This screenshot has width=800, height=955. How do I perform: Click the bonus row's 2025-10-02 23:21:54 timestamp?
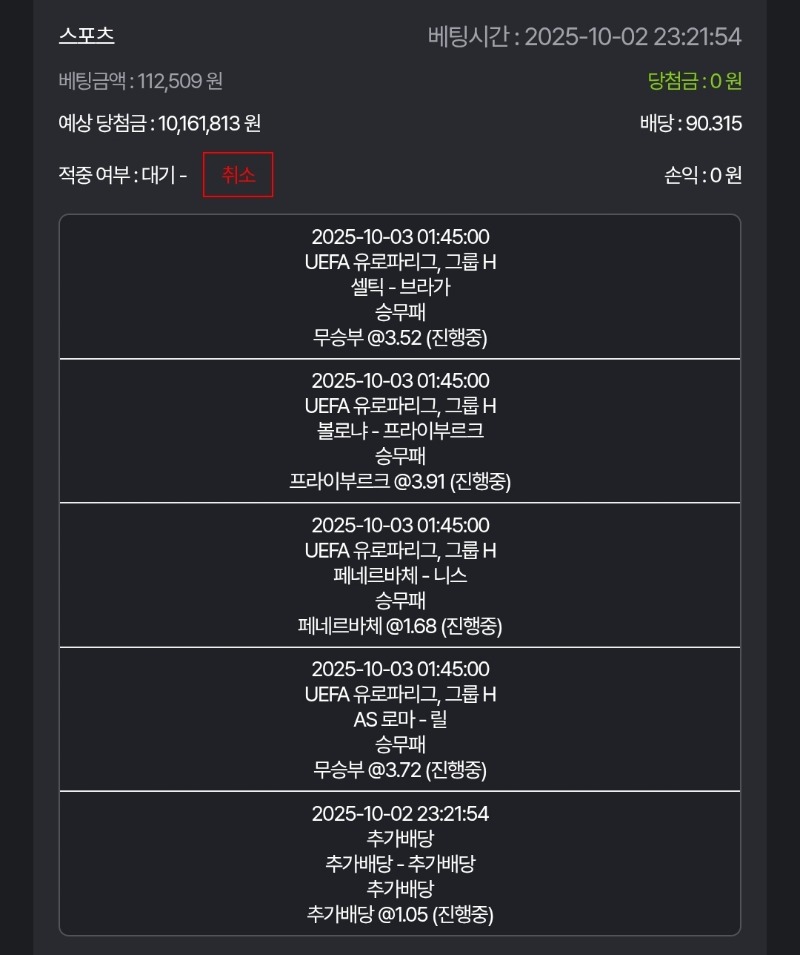coord(400,813)
